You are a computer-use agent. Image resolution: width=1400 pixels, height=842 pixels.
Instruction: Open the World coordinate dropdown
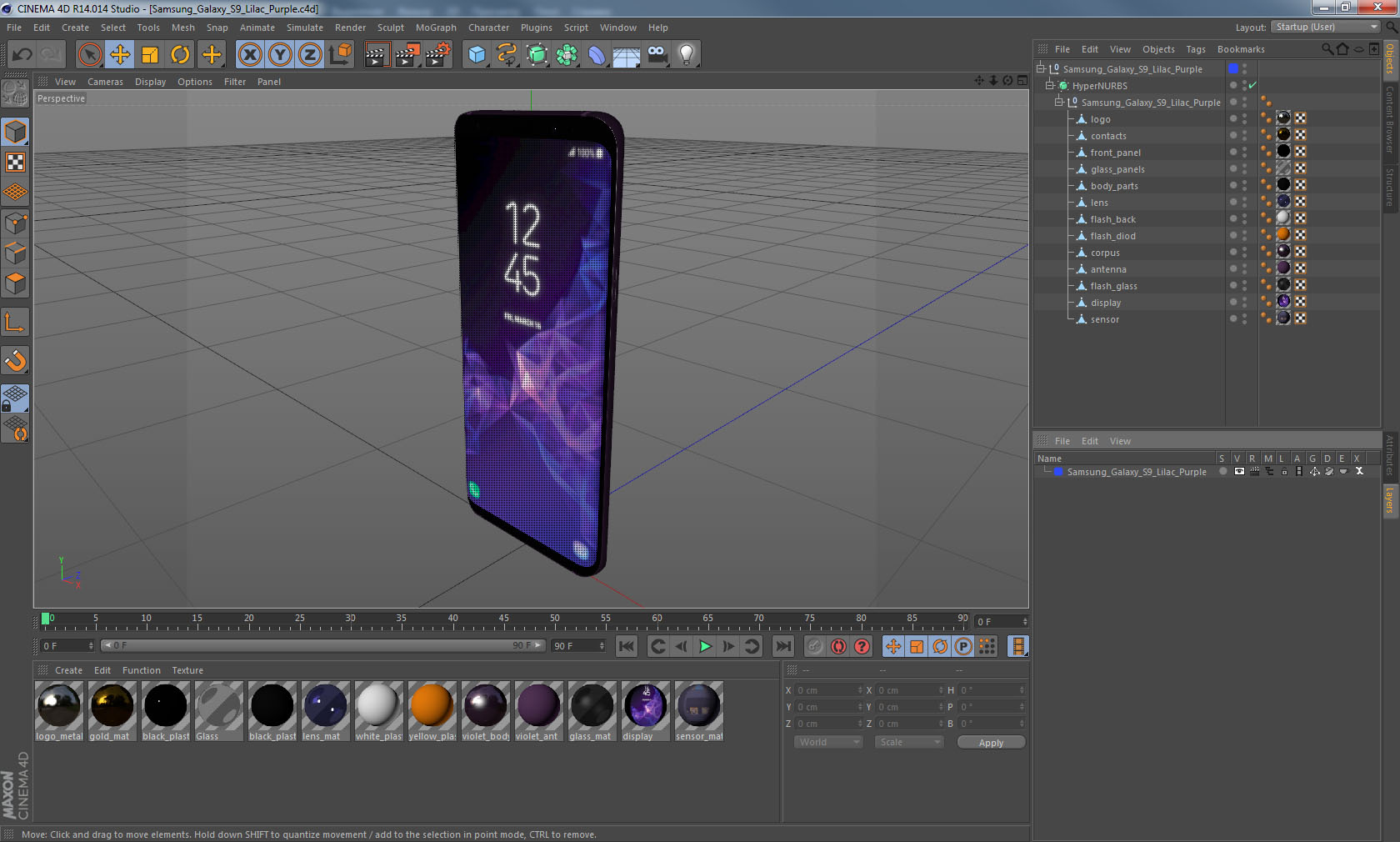tap(827, 742)
